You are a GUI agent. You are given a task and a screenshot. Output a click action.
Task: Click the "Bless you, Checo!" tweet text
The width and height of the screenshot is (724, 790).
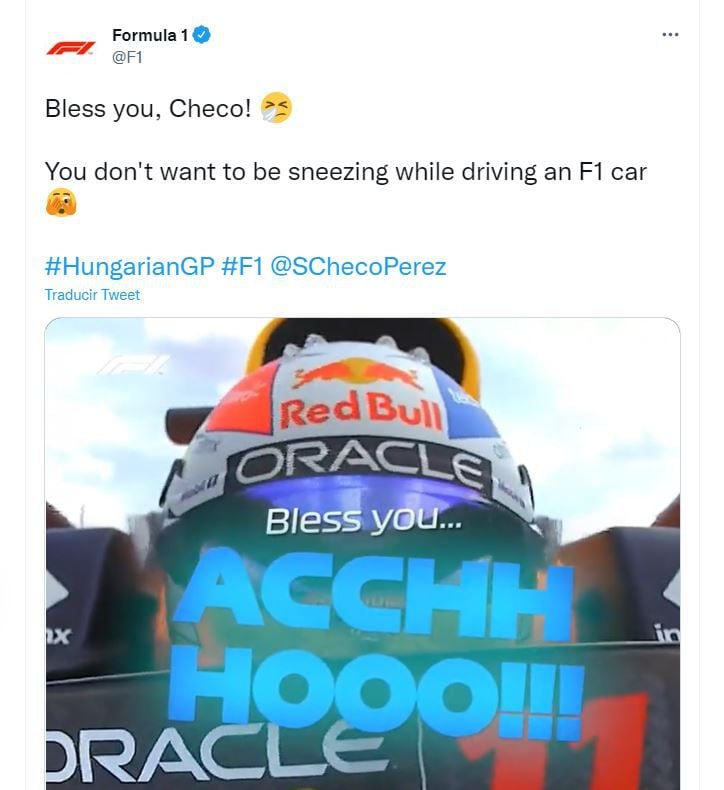click(148, 108)
